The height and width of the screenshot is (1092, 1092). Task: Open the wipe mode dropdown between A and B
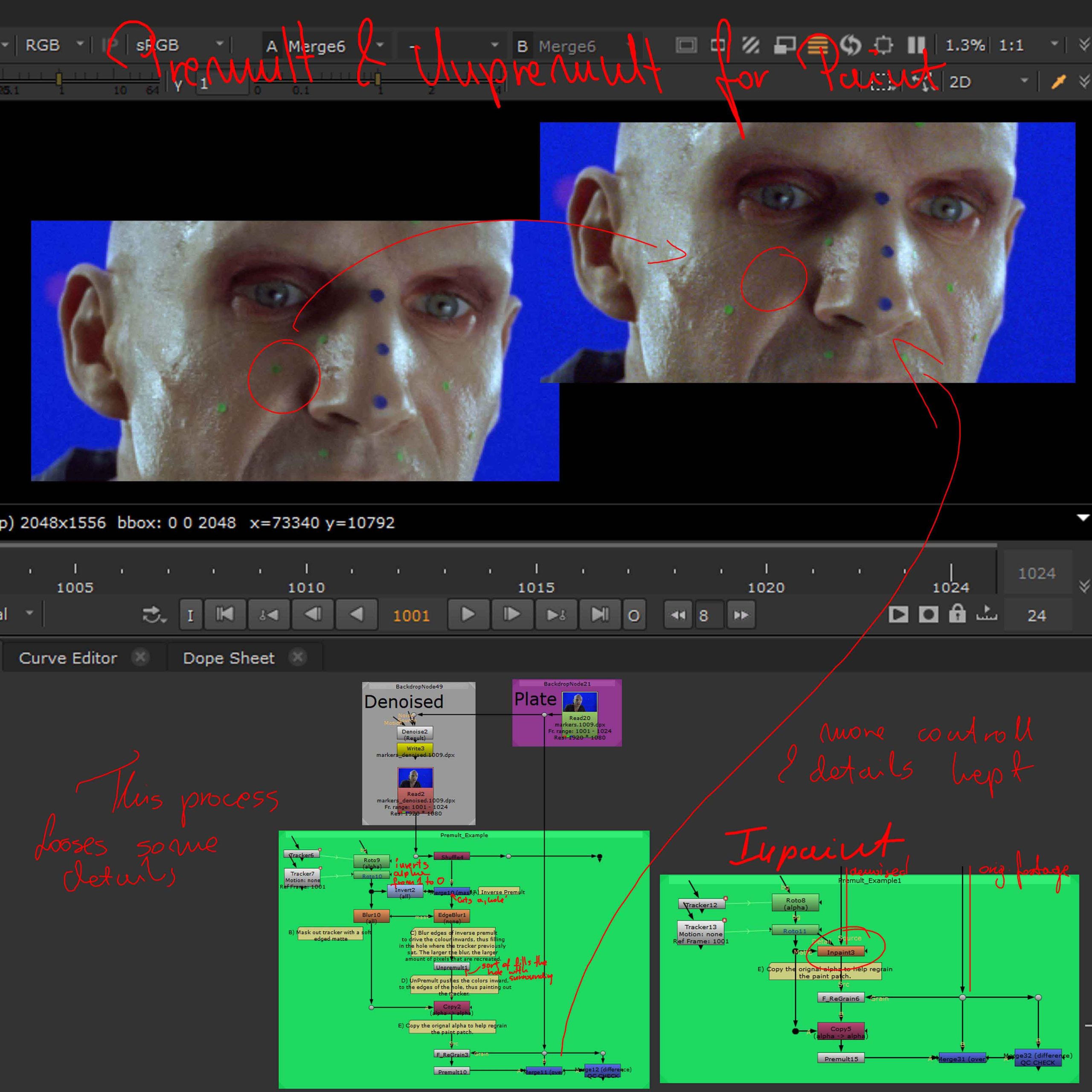click(x=453, y=46)
